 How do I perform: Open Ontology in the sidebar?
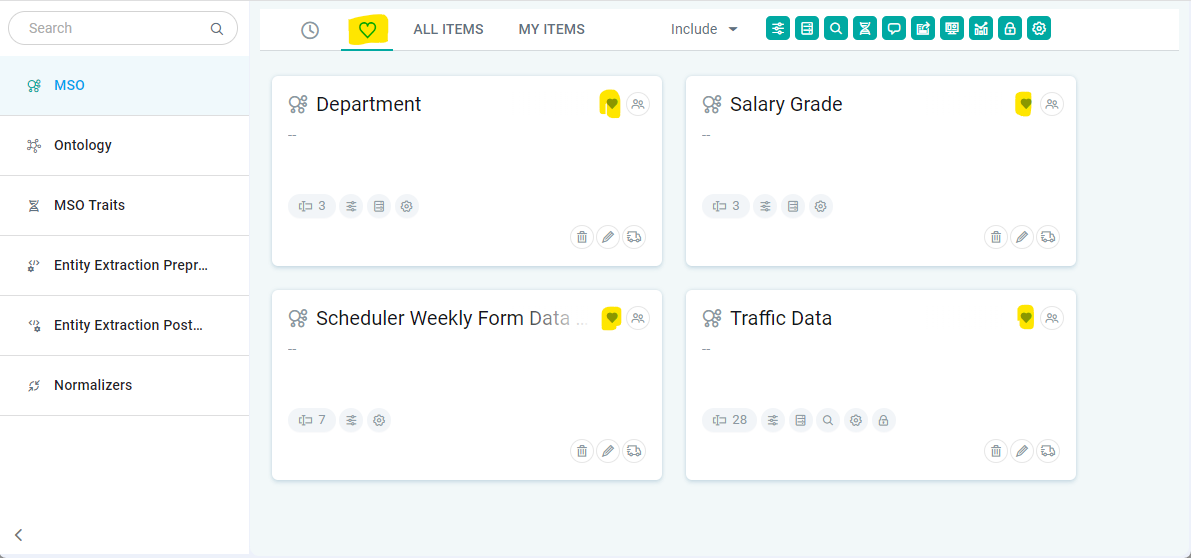pyautogui.click(x=83, y=145)
